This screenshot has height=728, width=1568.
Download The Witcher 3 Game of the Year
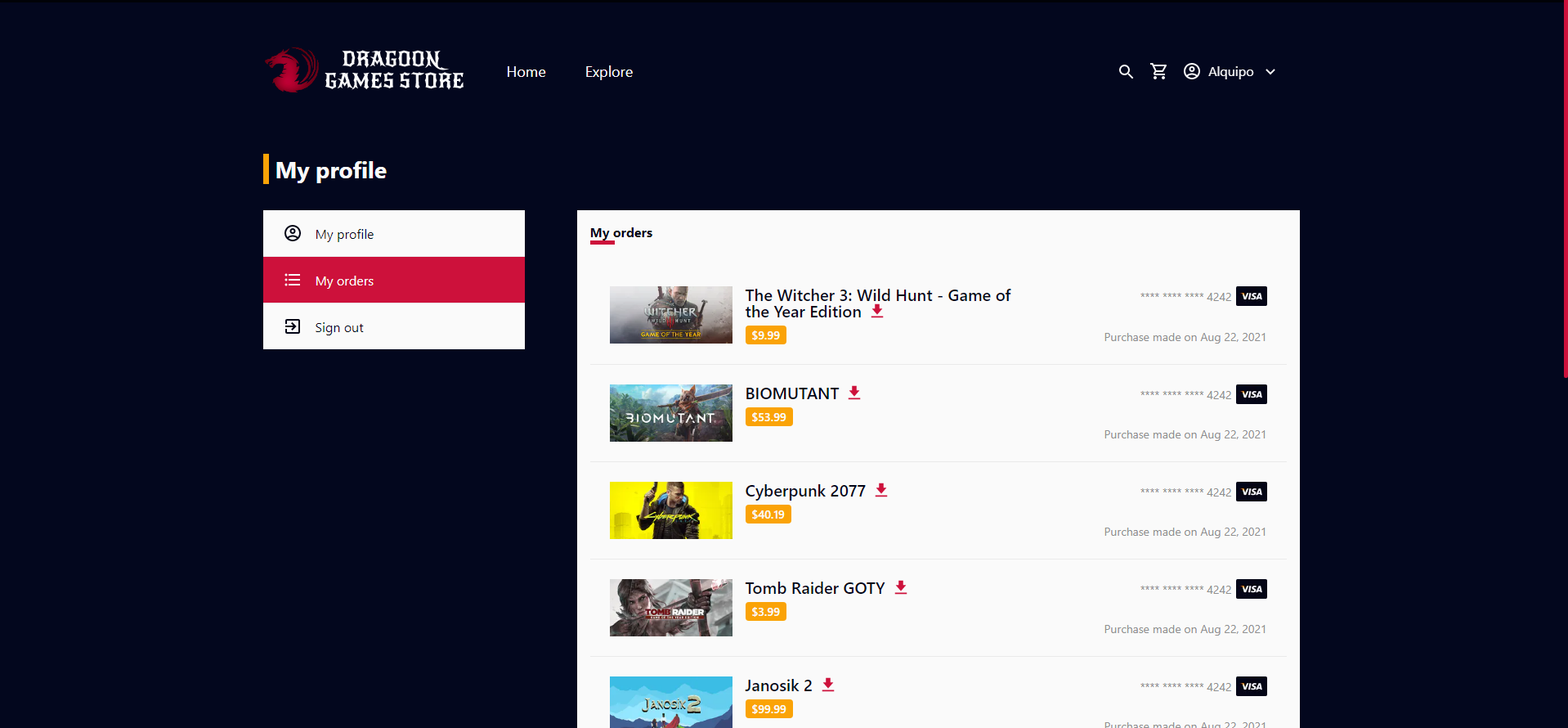click(877, 312)
